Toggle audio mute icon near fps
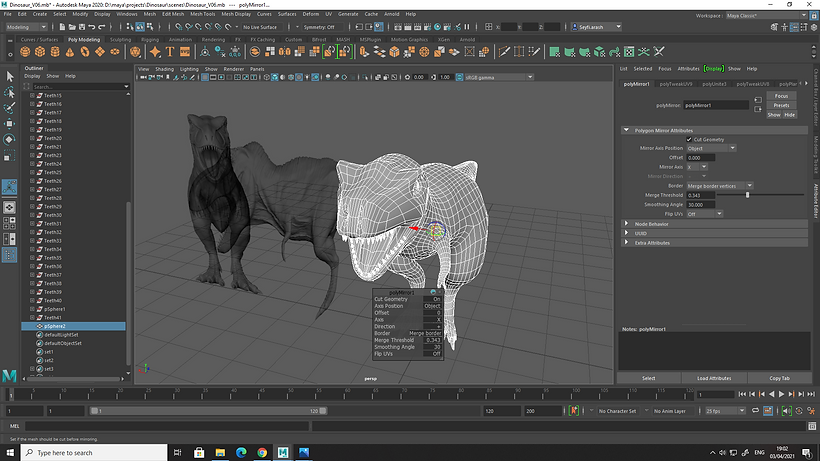This screenshot has height=461, width=820. click(786, 411)
